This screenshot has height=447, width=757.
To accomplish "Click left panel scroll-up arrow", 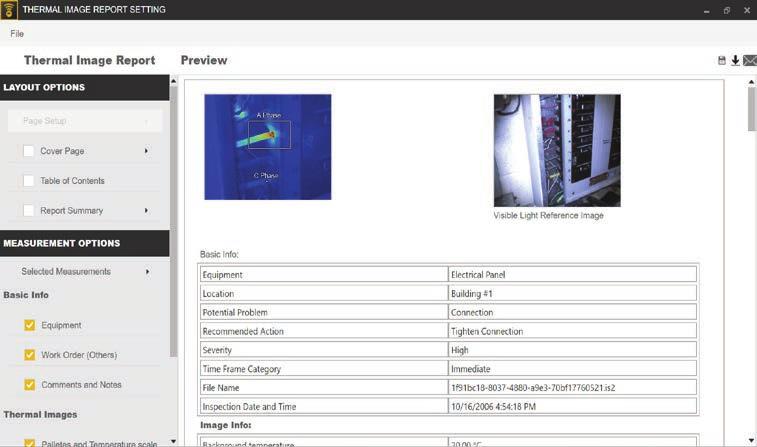I will click(x=173, y=82).
